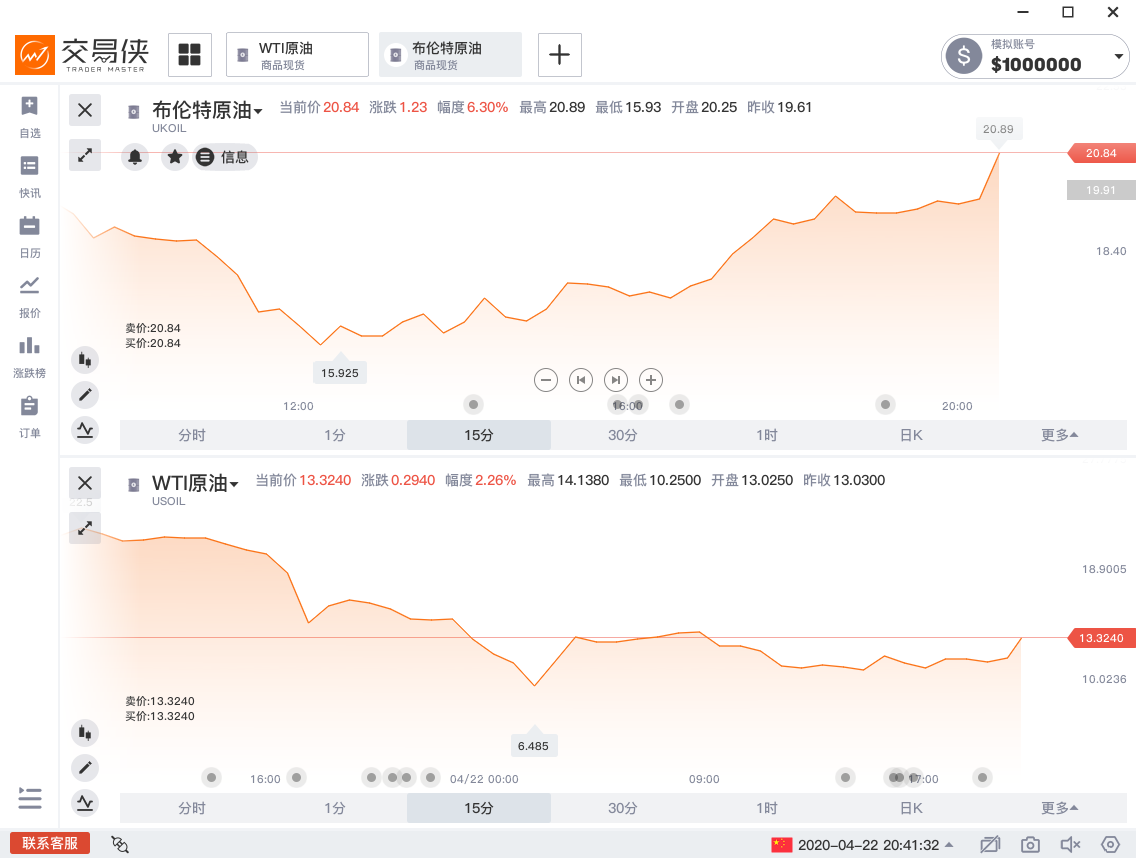This screenshot has width=1136, height=858.
Task: Open the demo account balance dropdown
Action: coord(1119,57)
